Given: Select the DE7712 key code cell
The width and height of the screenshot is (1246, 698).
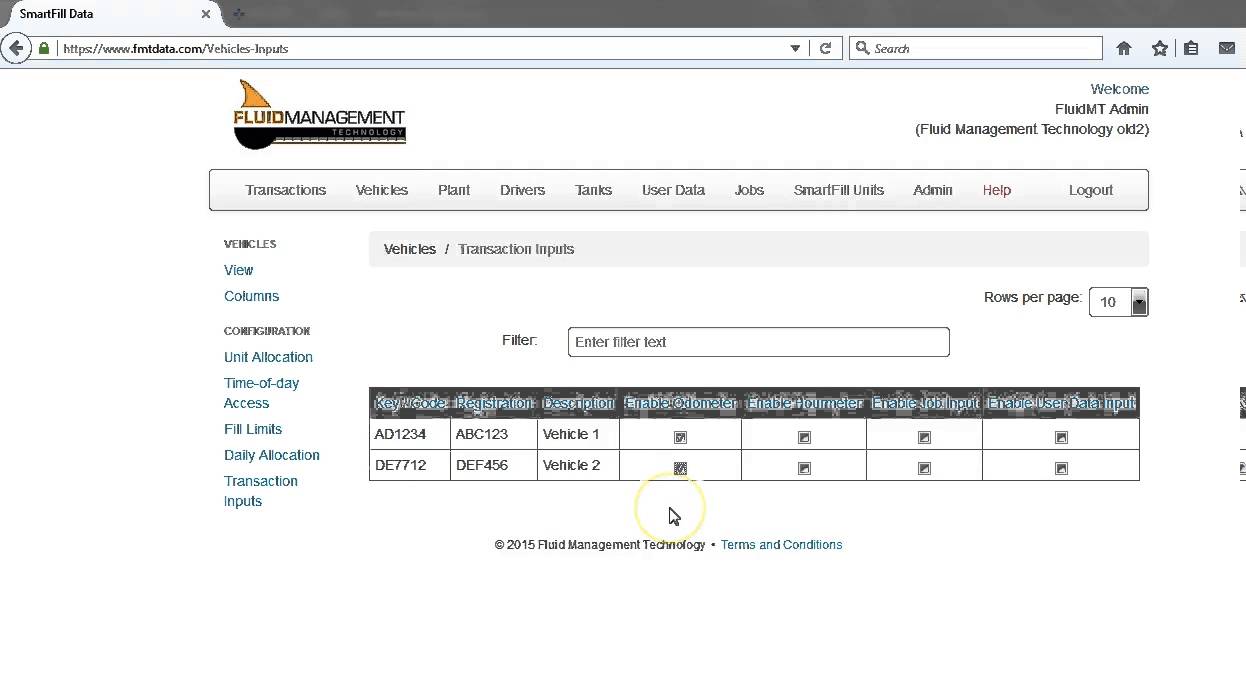Looking at the screenshot, I should tap(410, 465).
